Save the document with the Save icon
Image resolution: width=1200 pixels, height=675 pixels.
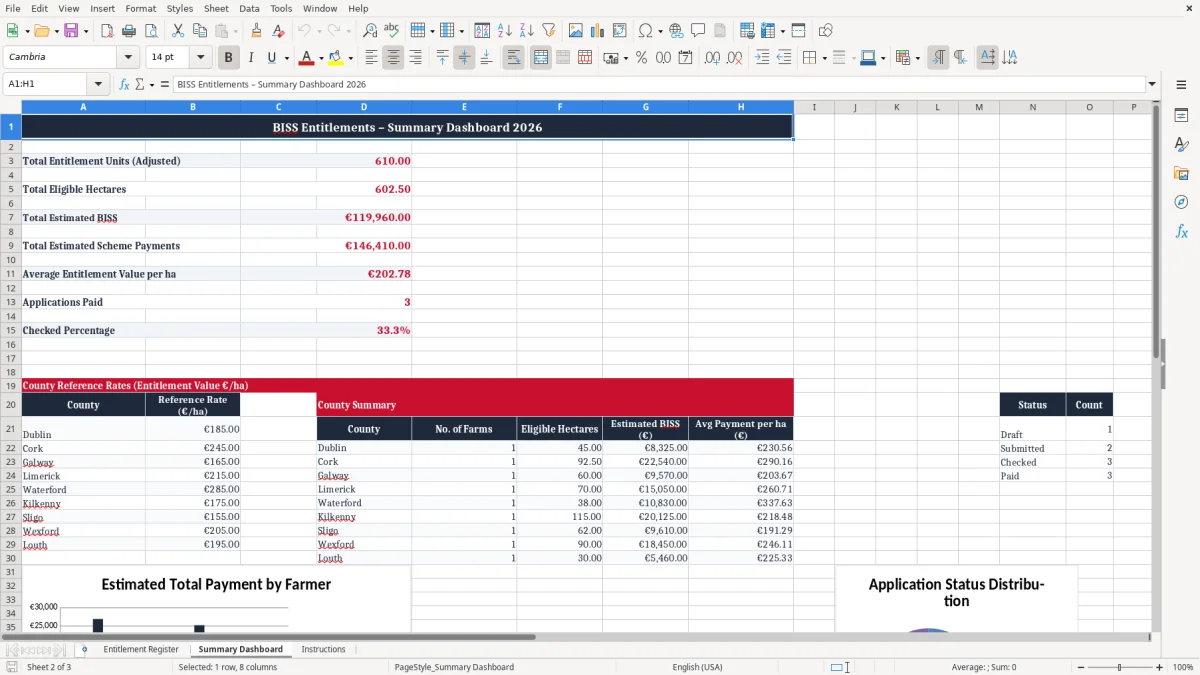click(71, 31)
